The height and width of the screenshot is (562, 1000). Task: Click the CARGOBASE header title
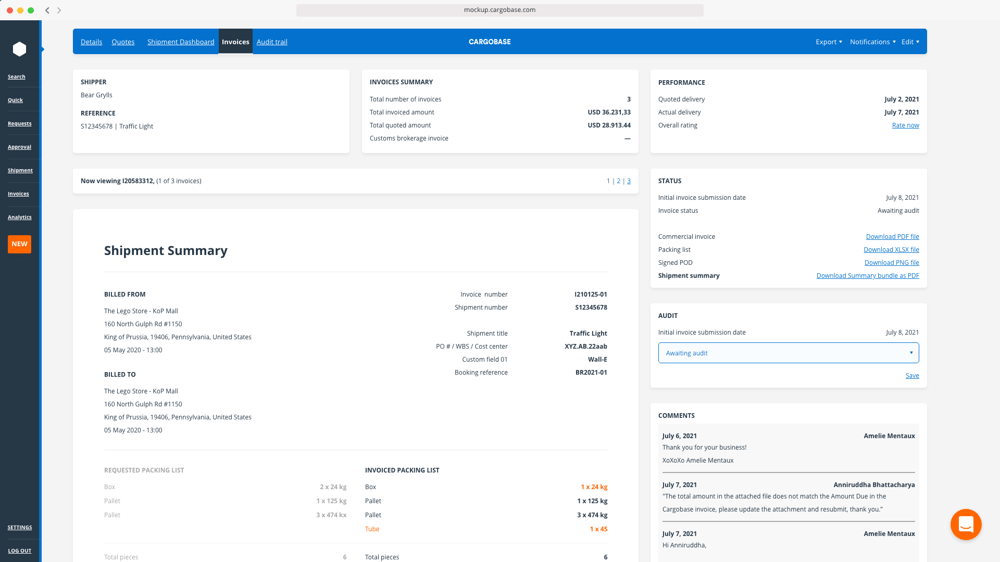(490, 42)
